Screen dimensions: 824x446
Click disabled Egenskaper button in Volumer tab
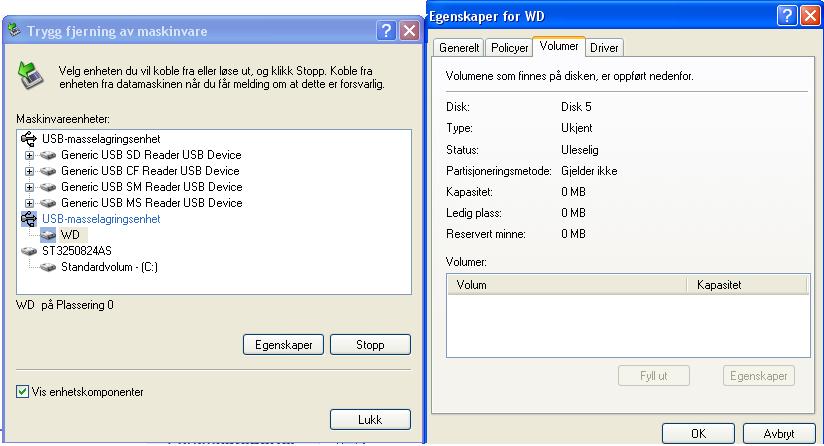pyautogui.click(x=759, y=376)
